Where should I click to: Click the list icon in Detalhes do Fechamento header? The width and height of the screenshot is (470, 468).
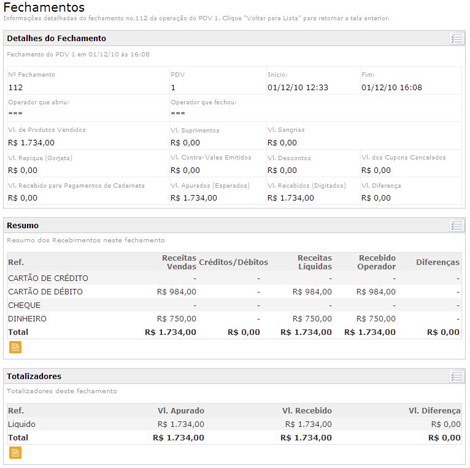457,39
